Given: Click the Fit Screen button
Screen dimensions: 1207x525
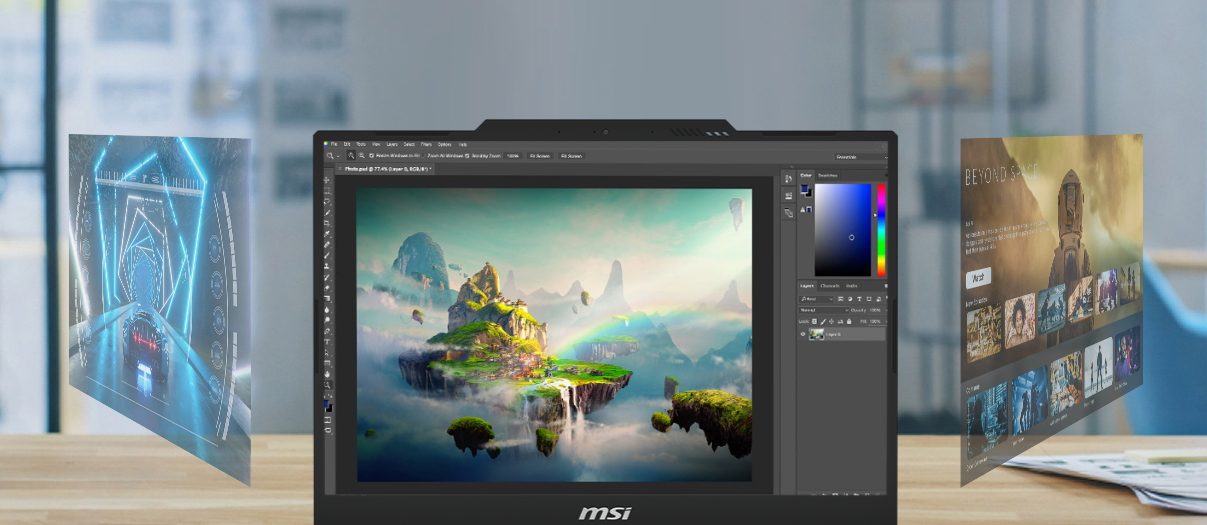Looking at the screenshot, I should tap(540, 156).
